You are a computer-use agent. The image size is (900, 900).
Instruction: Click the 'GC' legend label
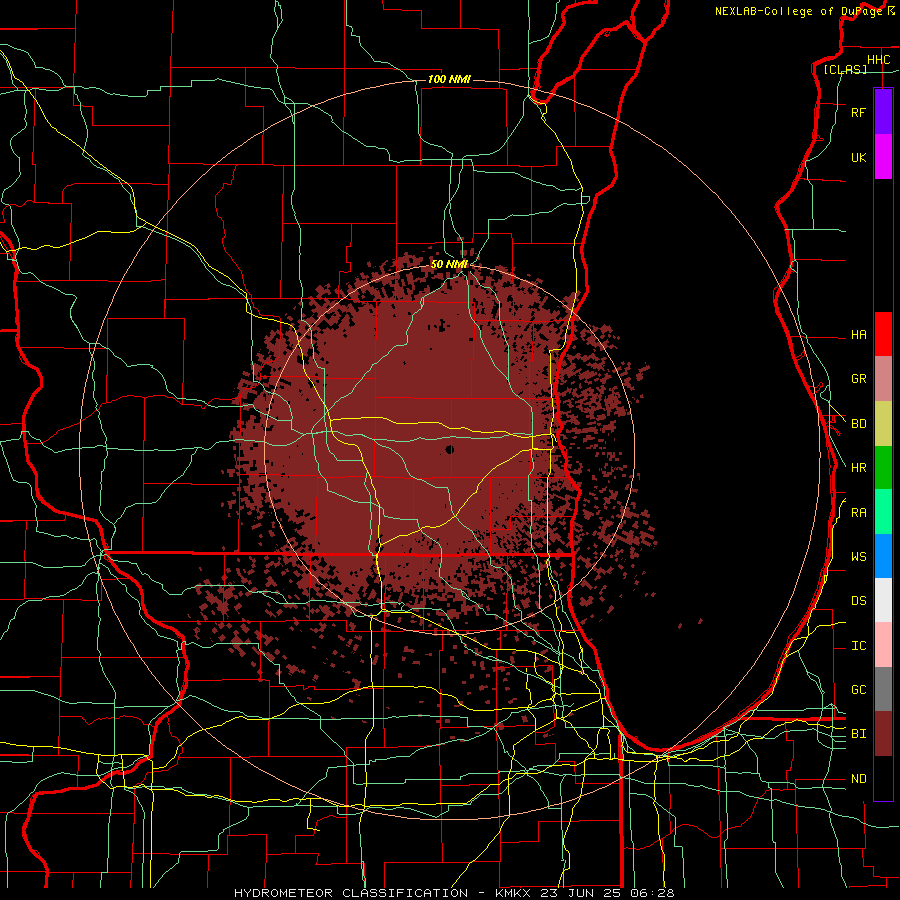(859, 690)
